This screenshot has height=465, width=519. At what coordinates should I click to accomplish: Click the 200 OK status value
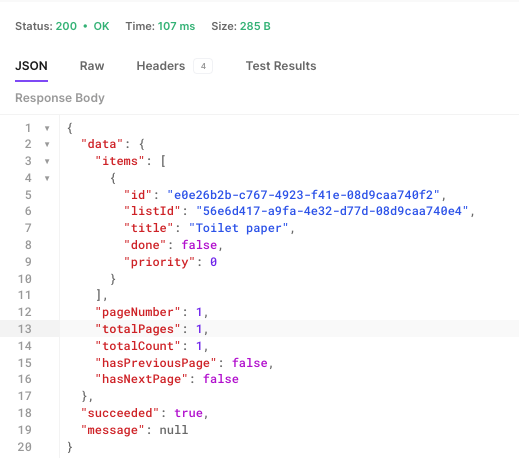tap(82, 26)
